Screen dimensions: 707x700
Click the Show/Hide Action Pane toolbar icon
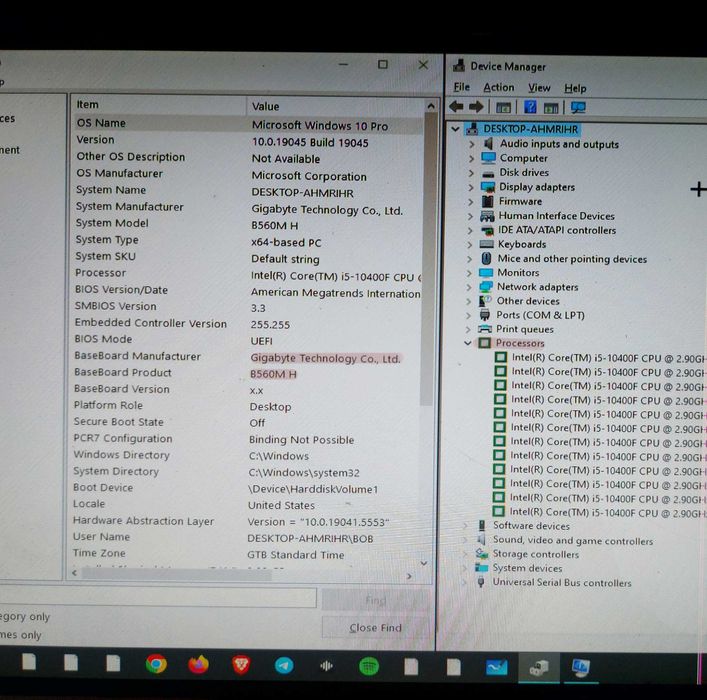(x=551, y=108)
